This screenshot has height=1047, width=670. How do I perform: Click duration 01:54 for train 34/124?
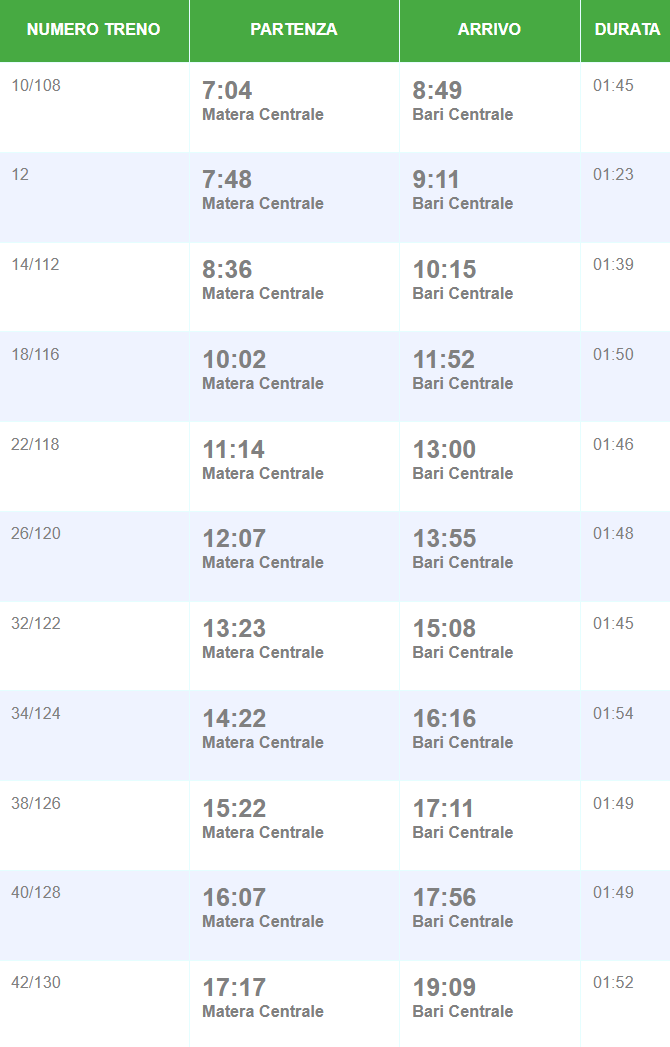pos(613,714)
